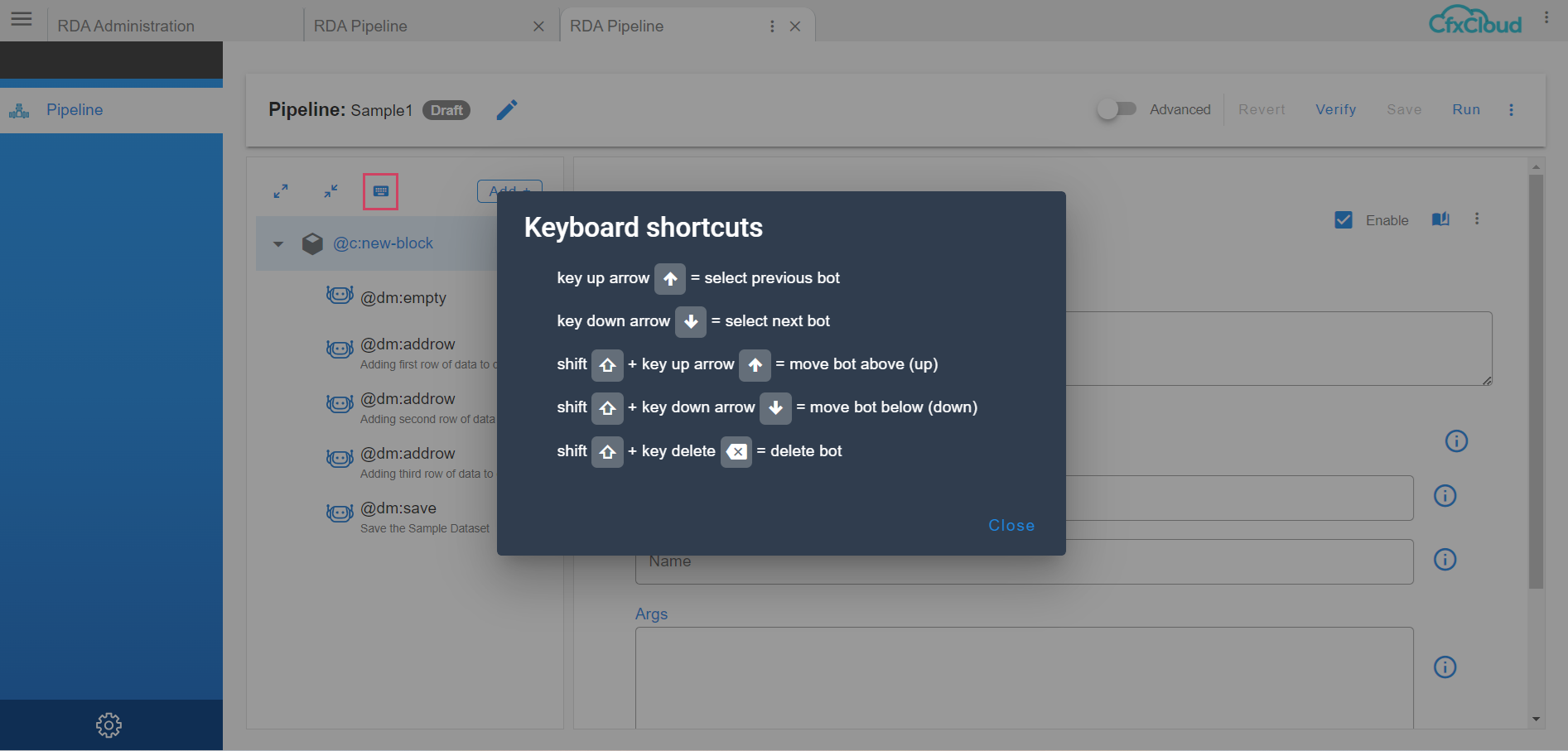Open the three-dot menu beside Run

point(1511,109)
